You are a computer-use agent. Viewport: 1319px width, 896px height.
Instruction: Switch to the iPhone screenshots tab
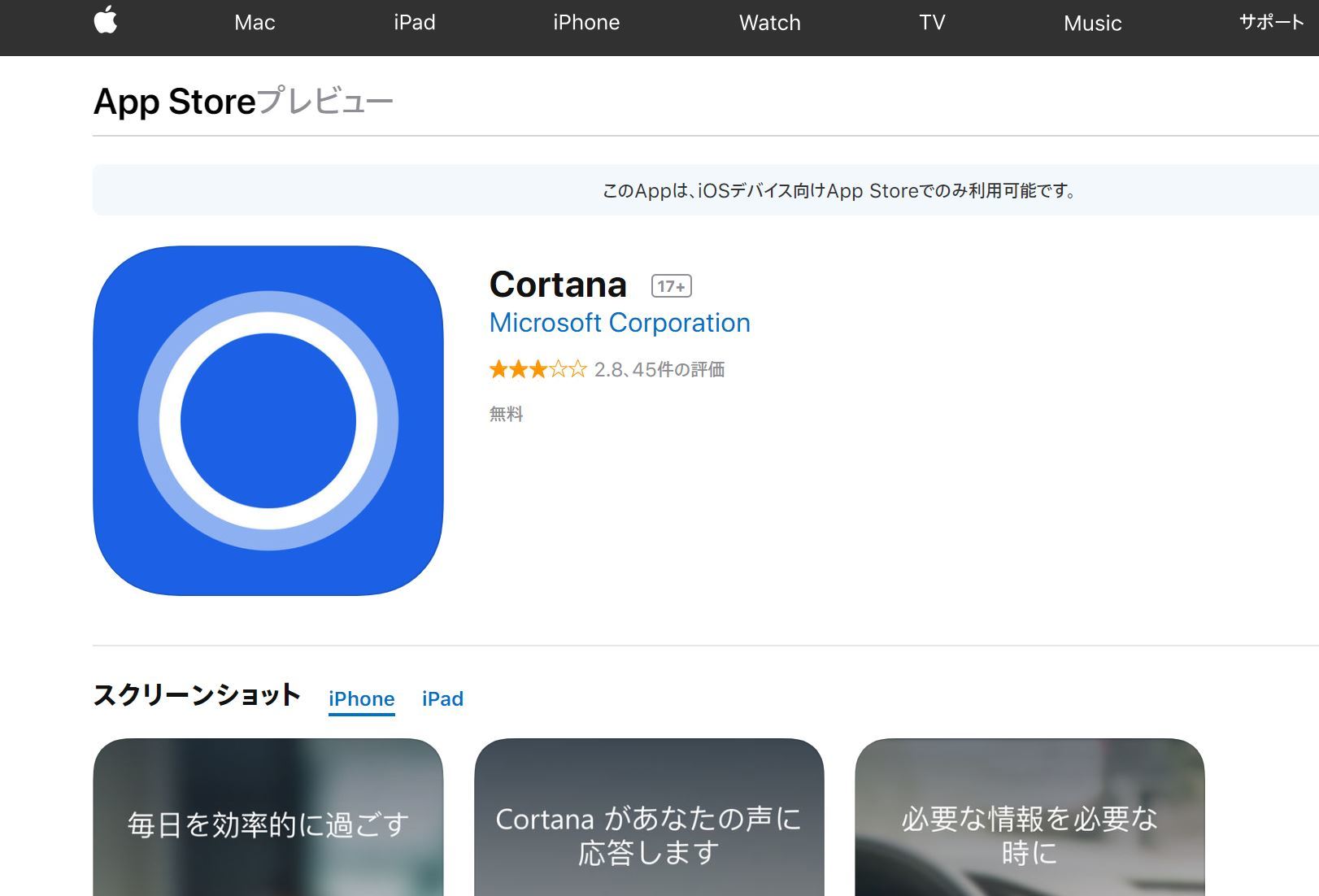361,699
